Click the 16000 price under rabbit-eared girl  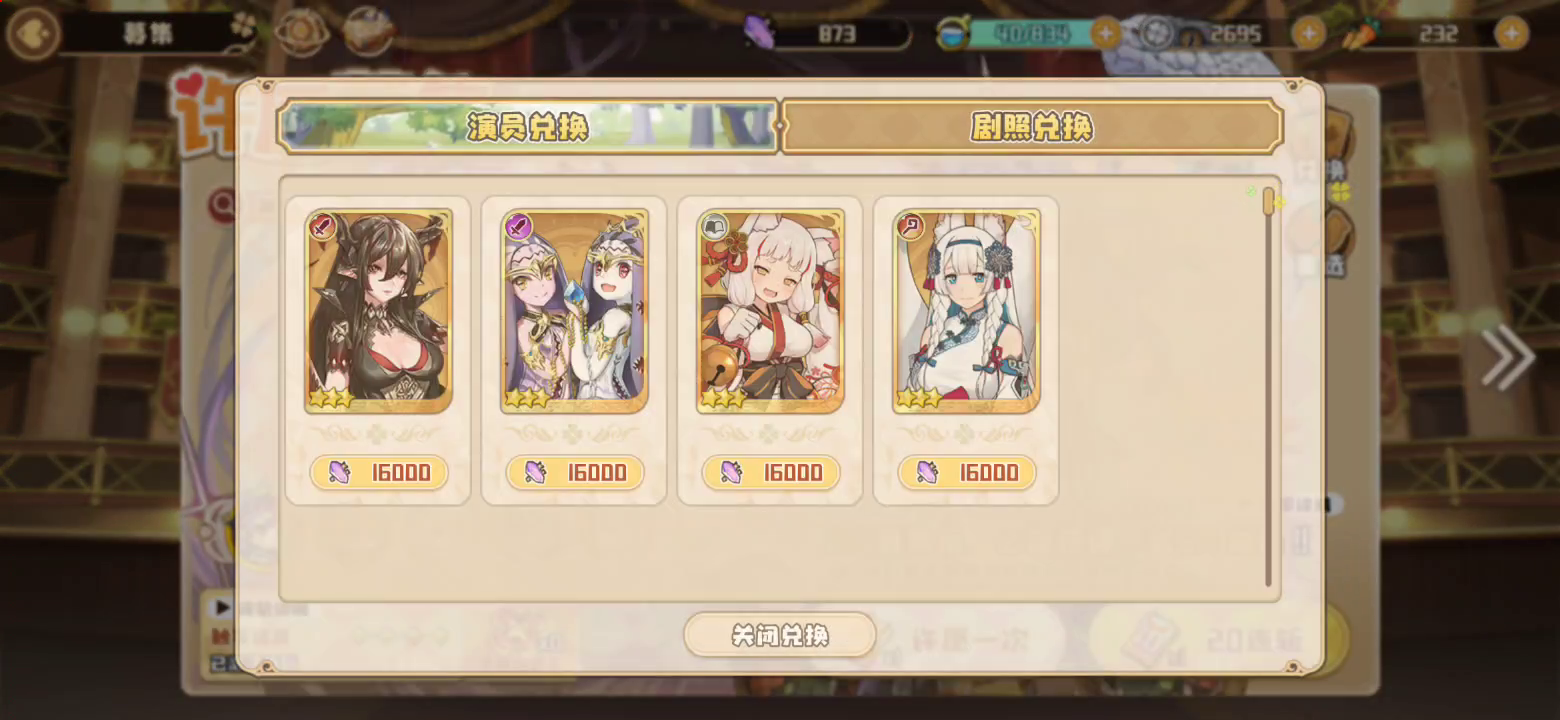tap(967, 472)
